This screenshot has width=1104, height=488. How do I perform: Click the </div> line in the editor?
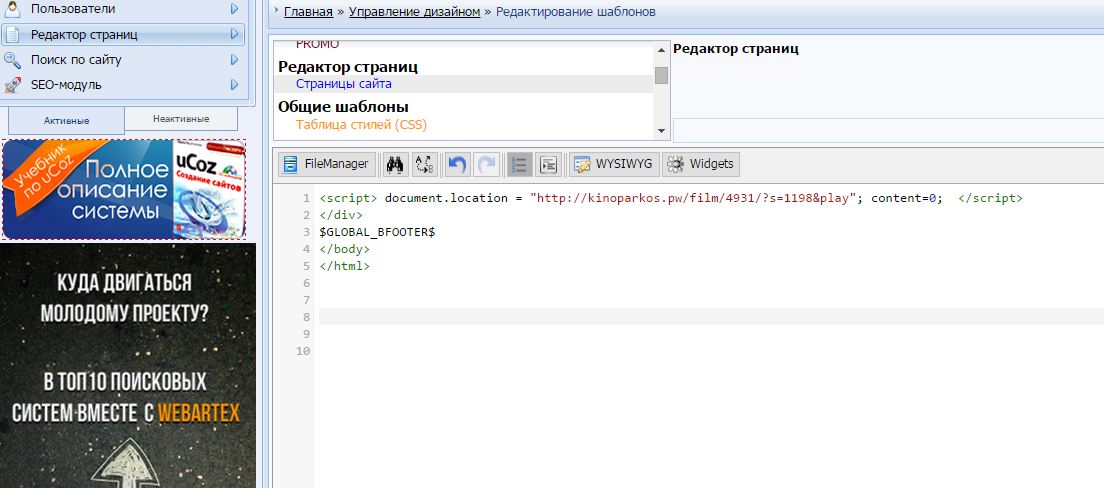tap(341, 215)
